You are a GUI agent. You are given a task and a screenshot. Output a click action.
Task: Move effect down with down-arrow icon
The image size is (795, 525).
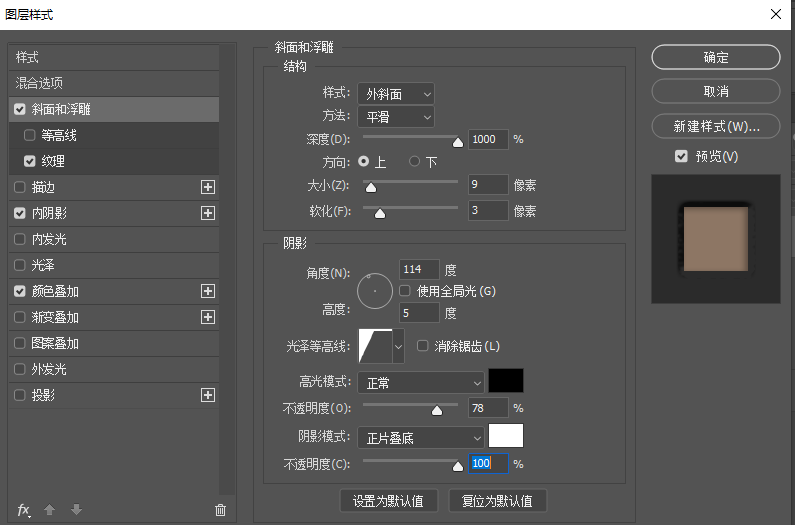pos(76,509)
